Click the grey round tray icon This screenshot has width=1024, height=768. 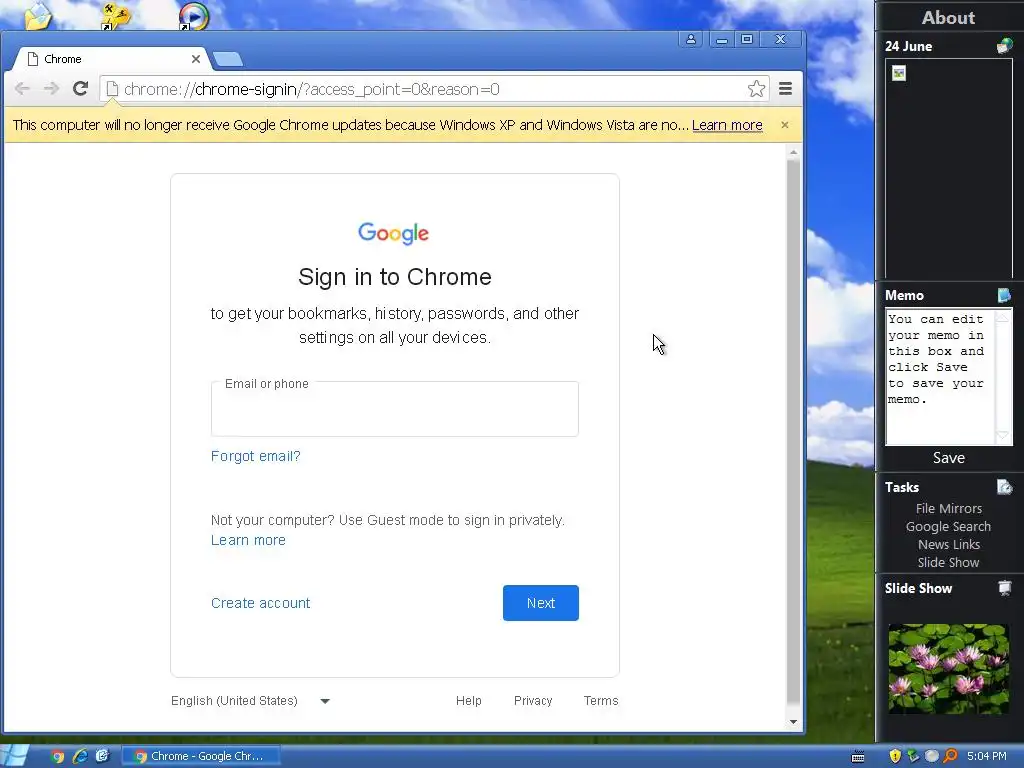932,756
